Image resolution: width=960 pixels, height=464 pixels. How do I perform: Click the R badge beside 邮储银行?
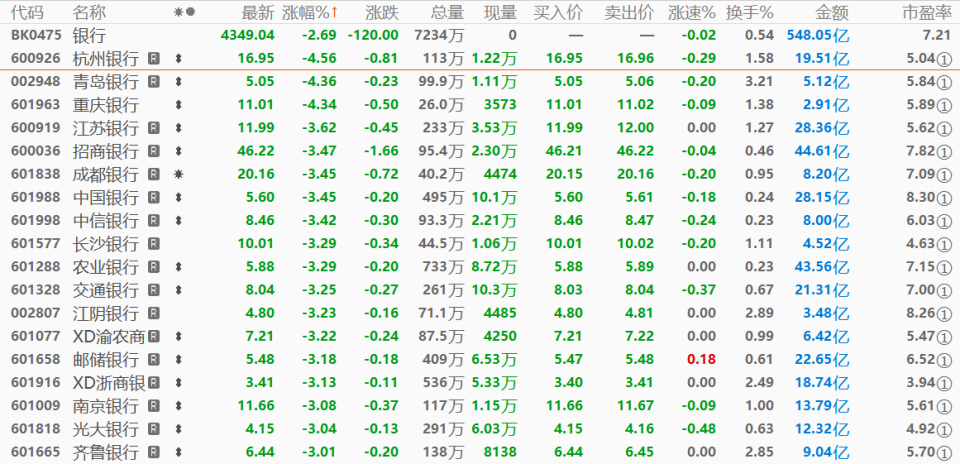pos(154,359)
